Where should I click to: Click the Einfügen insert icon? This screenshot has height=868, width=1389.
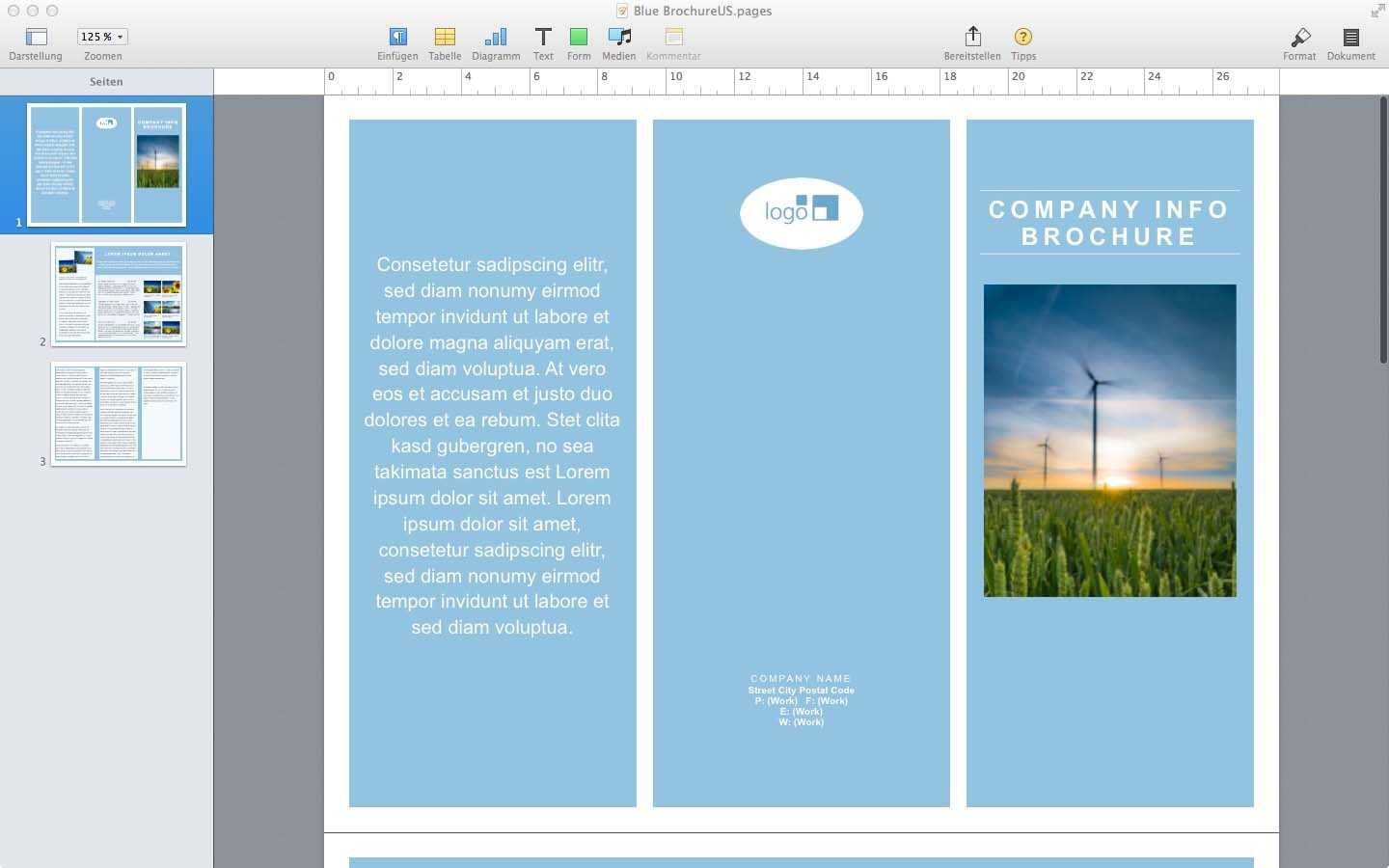(397, 38)
